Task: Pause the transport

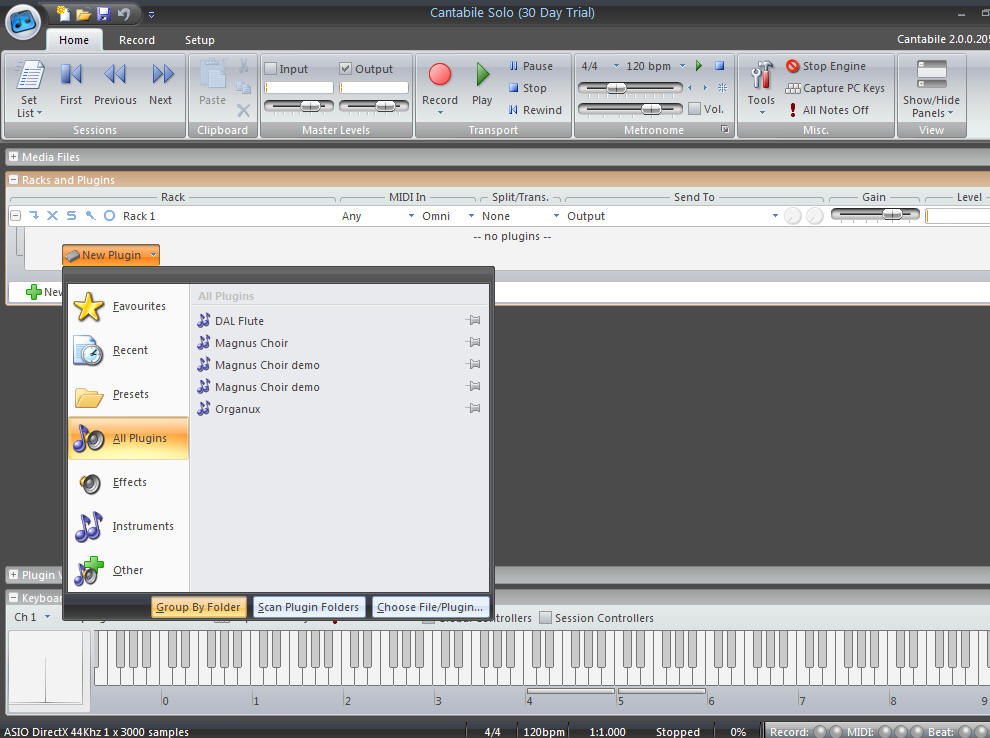Action: click(530, 66)
